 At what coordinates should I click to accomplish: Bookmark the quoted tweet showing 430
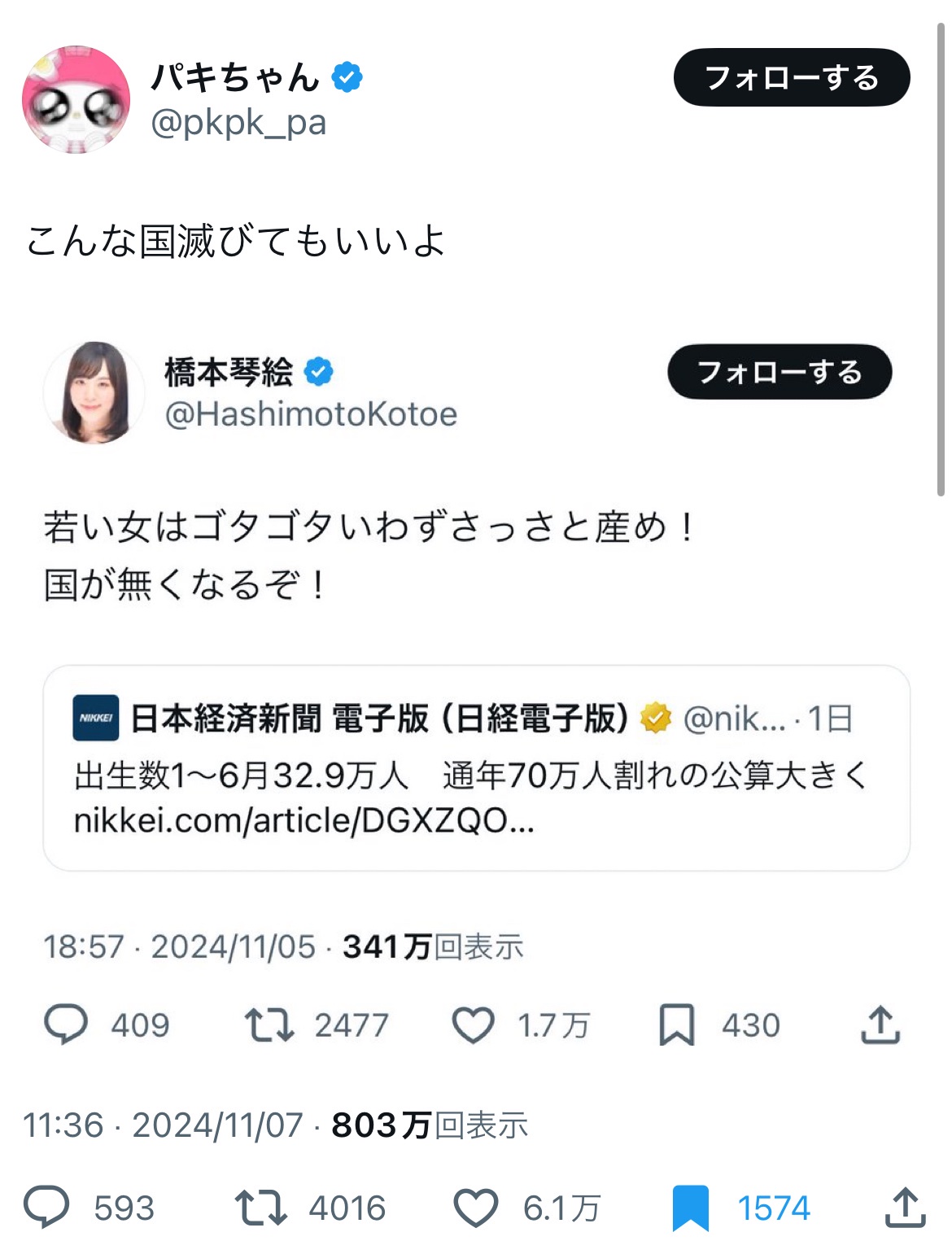click(x=677, y=1025)
